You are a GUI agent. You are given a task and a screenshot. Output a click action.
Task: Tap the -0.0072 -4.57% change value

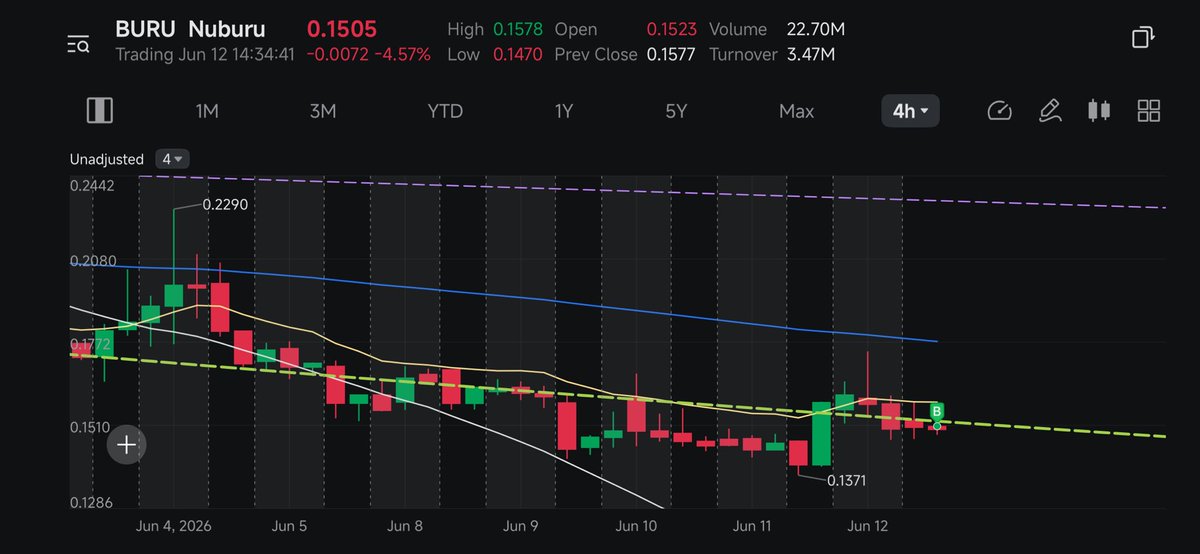click(x=369, y=54)
